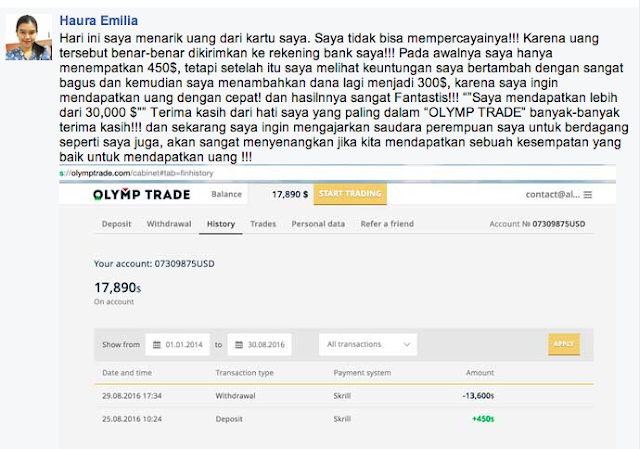Click the start date 01.01.2014 field
The width and height of the screenshot is (640, 449).
(x=177, y=345)
